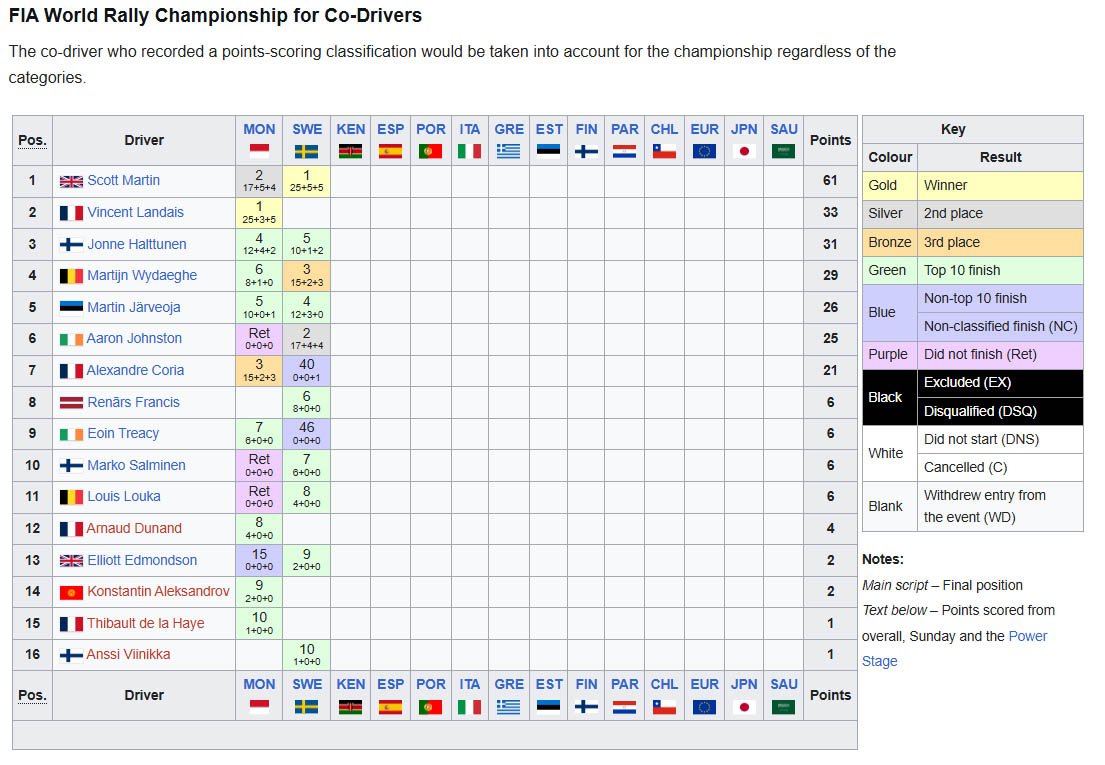Image resolution: width=1105 pixels, height=765 pixels.
Task: Open Scott Martin's page
Action: tap(123, 180)
